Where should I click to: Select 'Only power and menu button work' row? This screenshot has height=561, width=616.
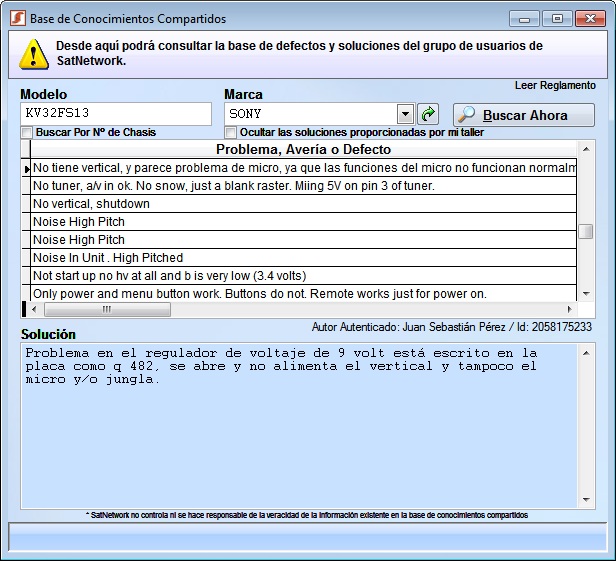click(300, 294)
